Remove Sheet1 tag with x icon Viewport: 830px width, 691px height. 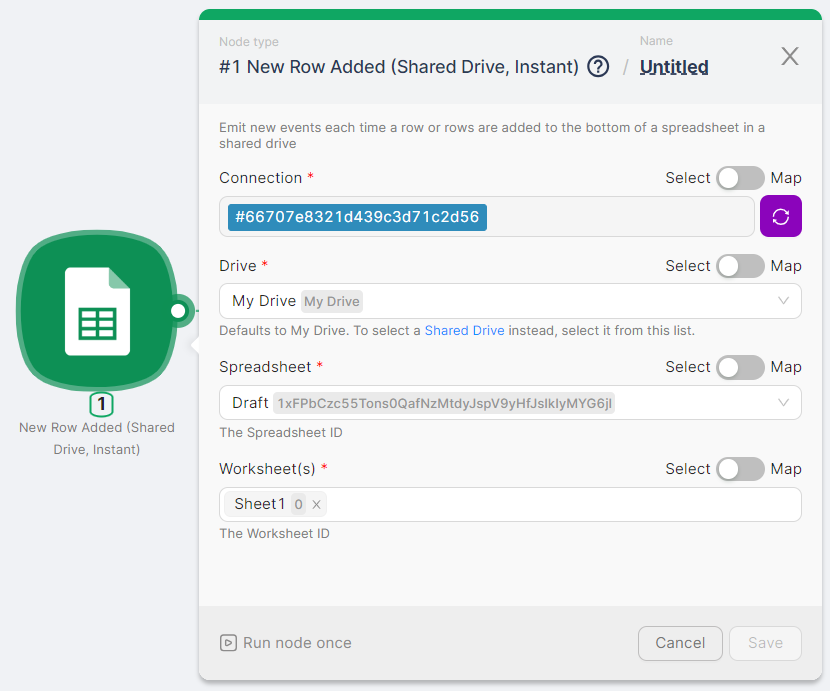(x=317, y=505)
